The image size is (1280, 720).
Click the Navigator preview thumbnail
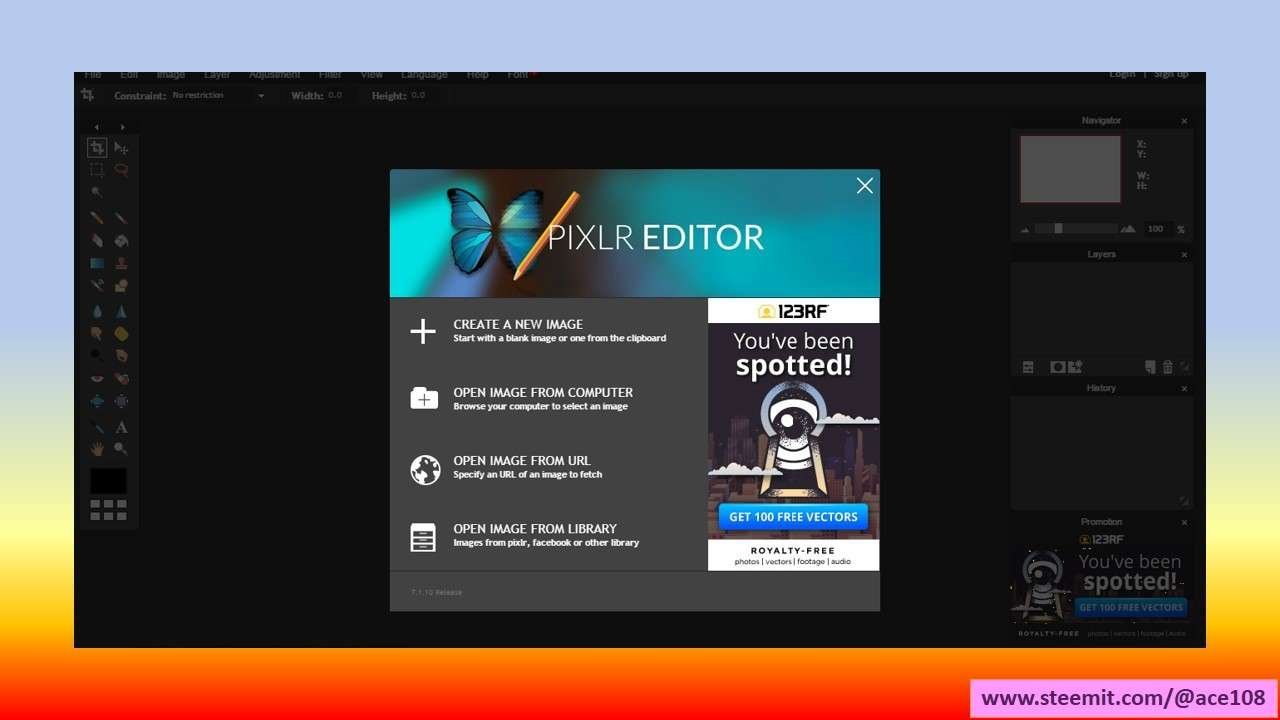click(x=1070, y=169)
